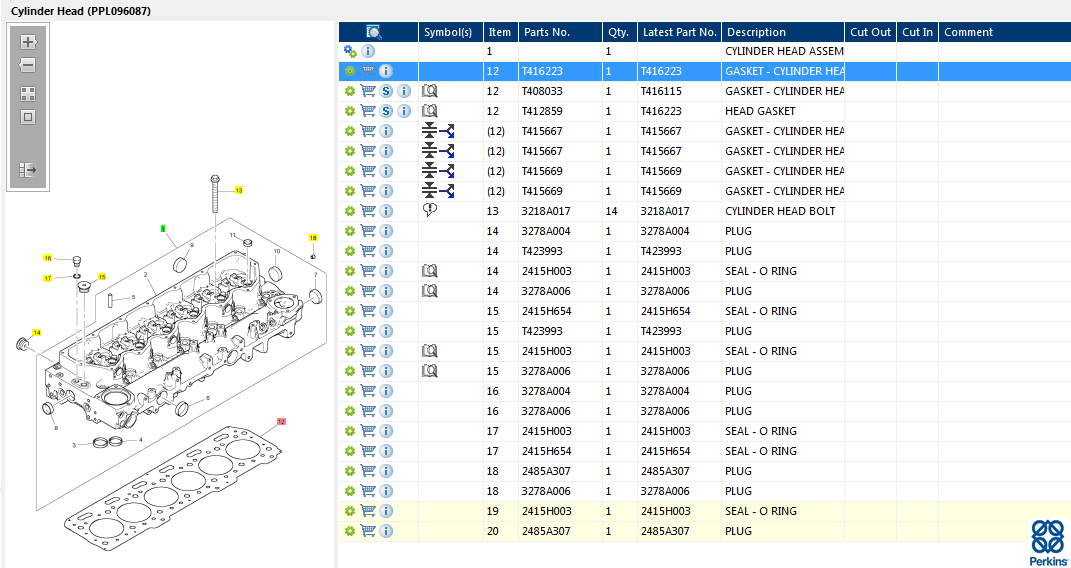Click the four-square grid view button
The image size is (1071, 568).
coord(28,94)
